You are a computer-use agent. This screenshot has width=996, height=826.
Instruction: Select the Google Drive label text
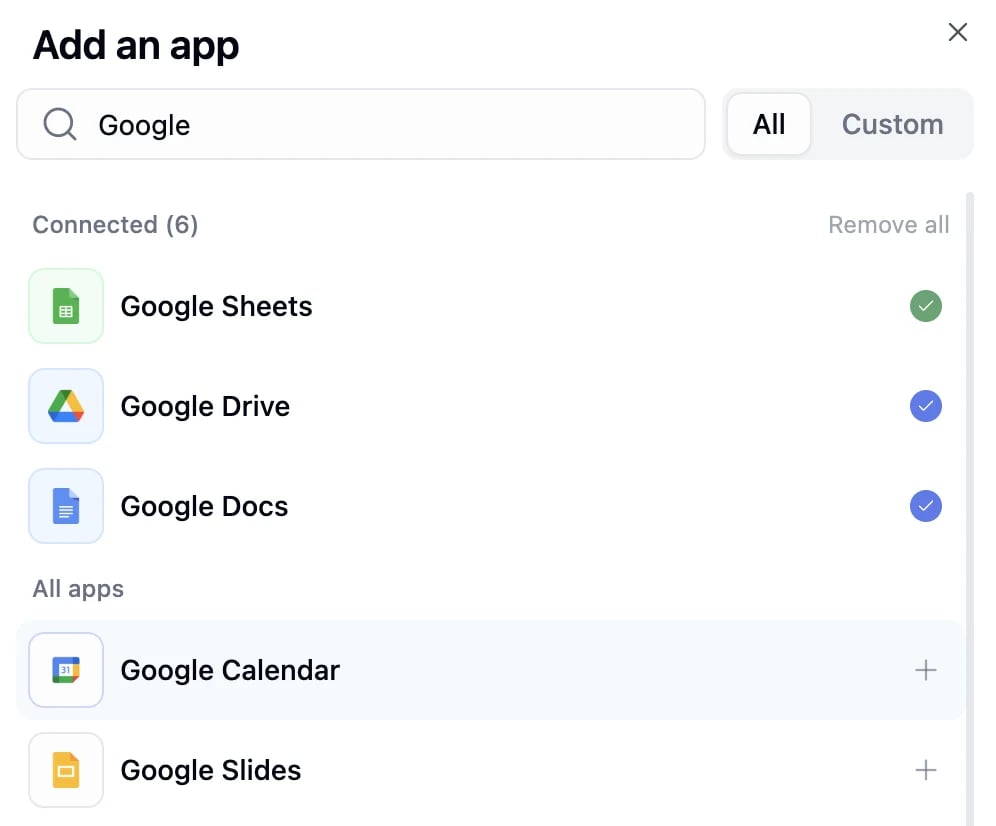[x=205, y=406]
